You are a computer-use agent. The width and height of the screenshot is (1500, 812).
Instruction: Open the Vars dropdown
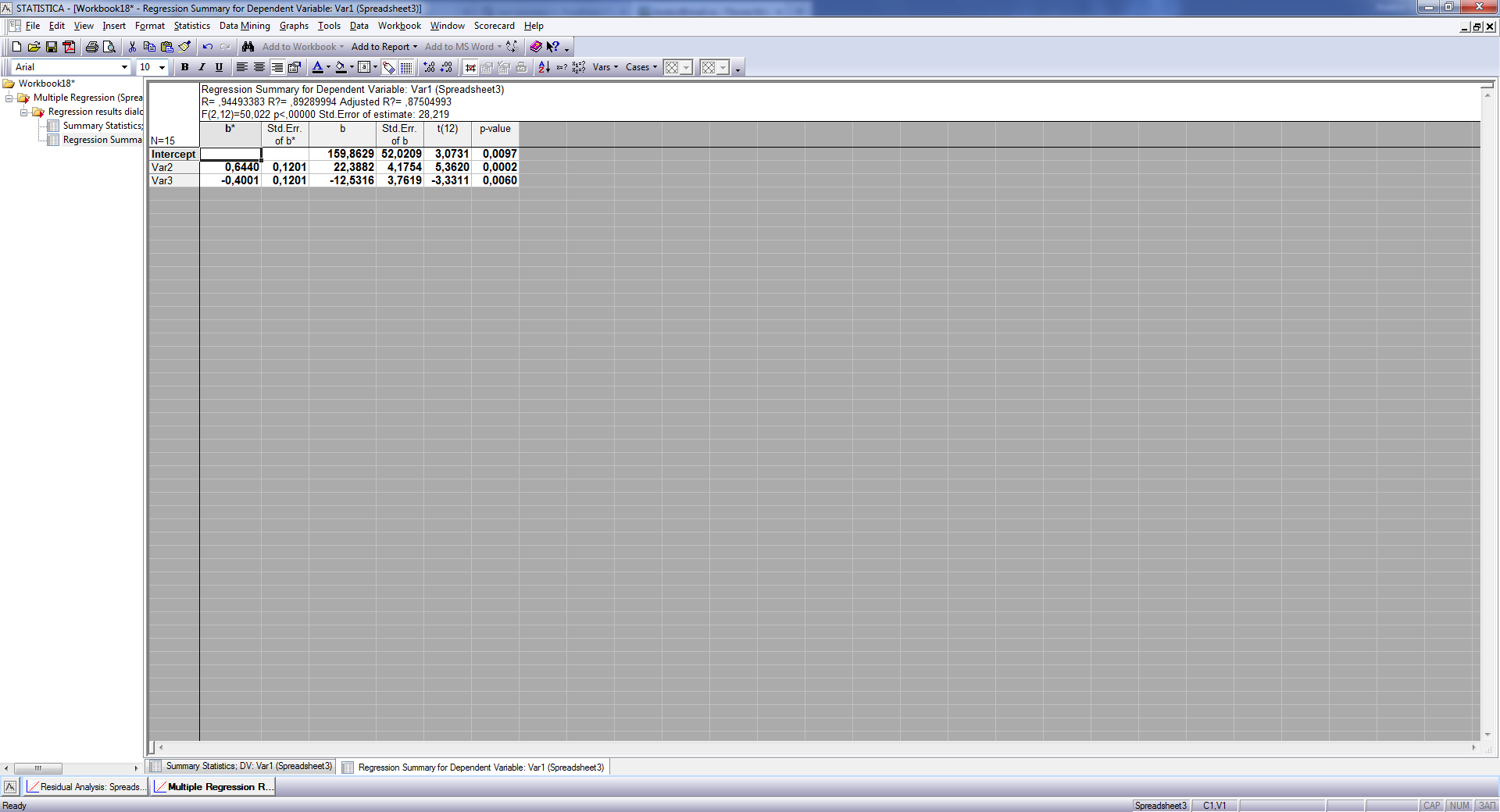605,67
